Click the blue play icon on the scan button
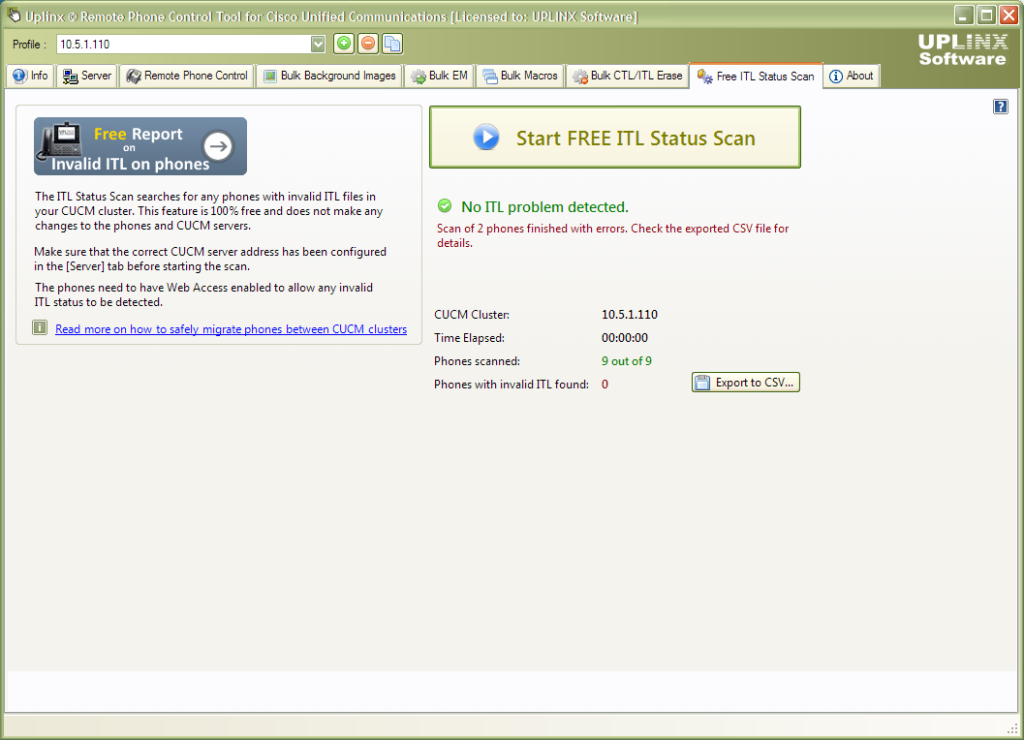 pyautogui.click(x=486, y=138)
